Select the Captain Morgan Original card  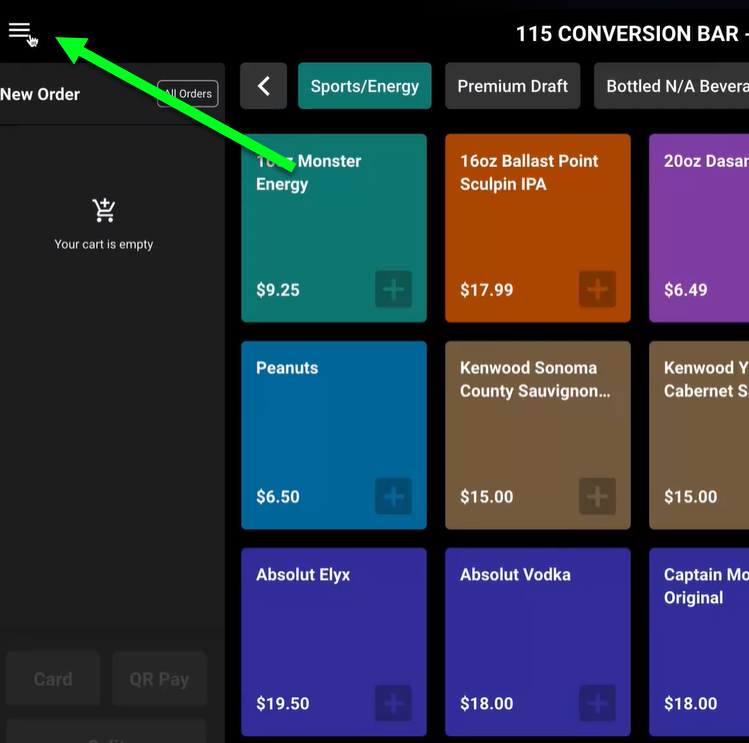[x=699, y=642]
